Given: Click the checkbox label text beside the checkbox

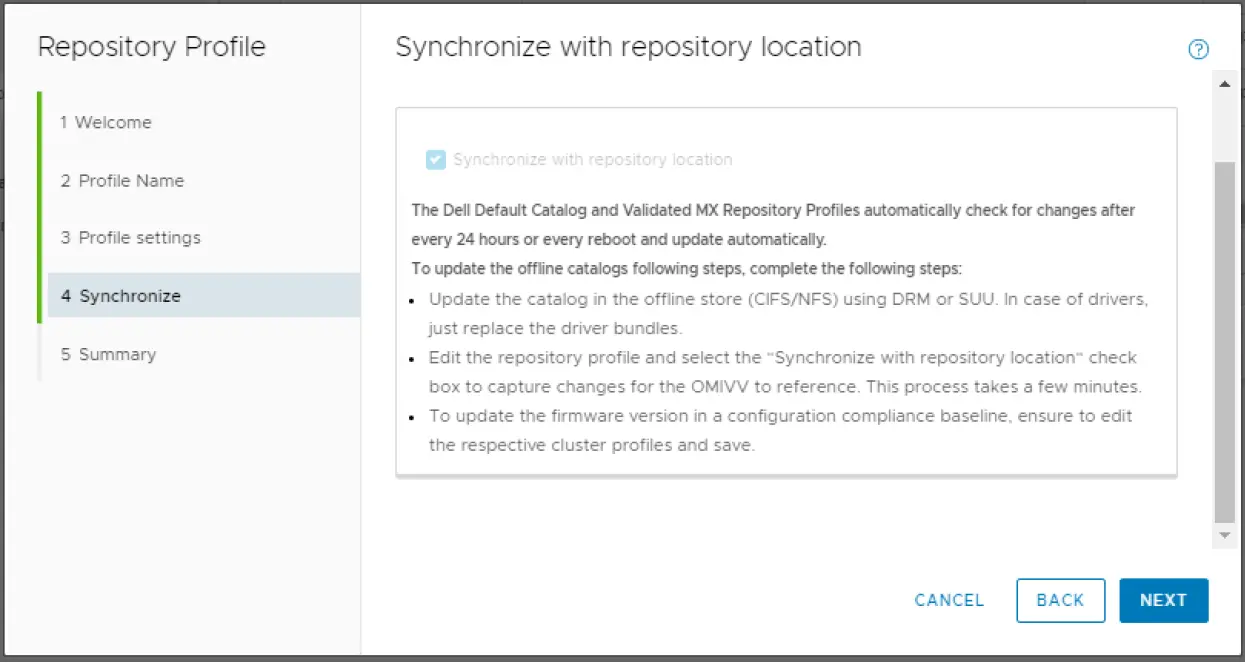Looking at the screenshot, I should (592, 160).
